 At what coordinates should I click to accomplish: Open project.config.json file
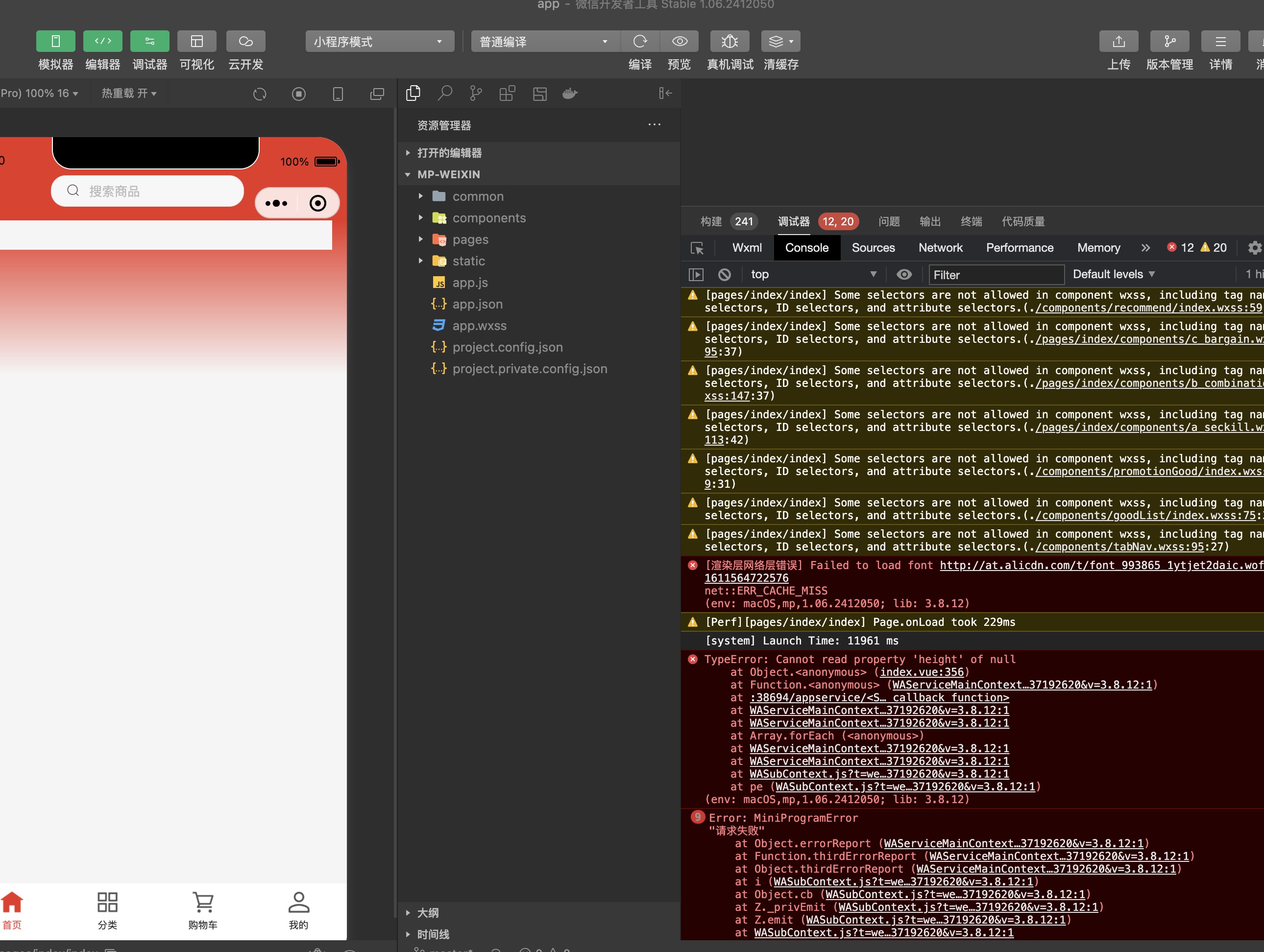pyautogui.click(x=539, y=347)
